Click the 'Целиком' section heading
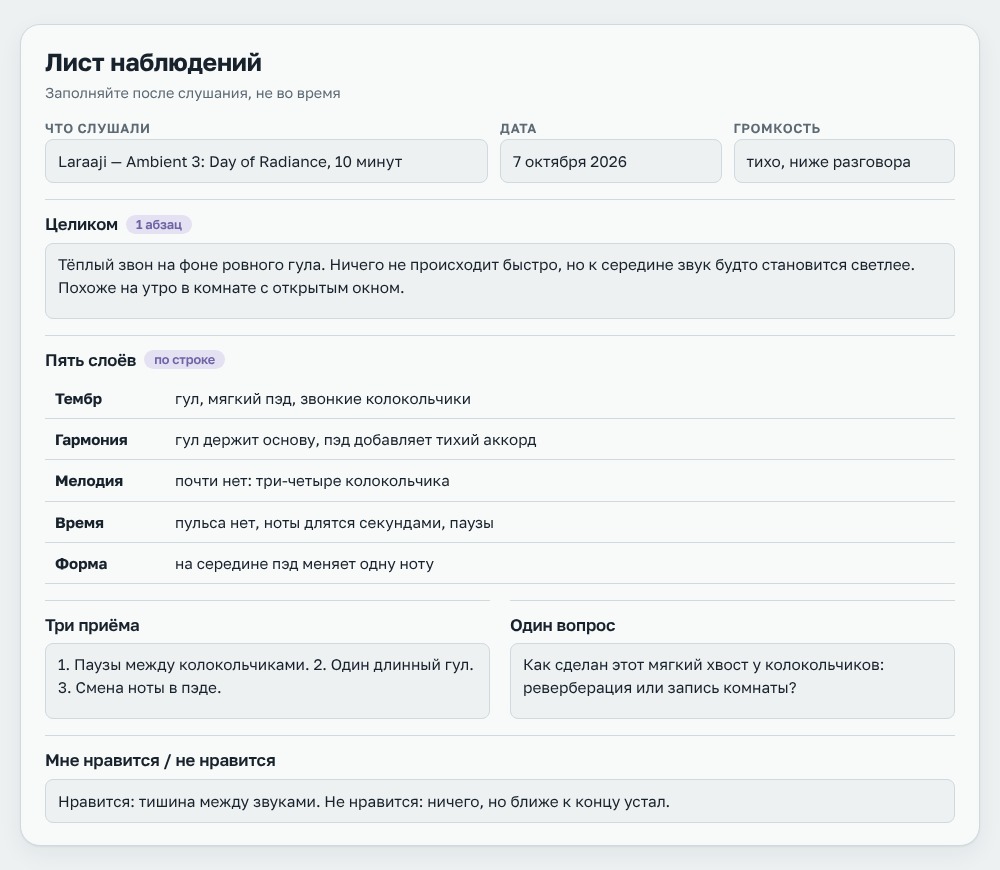Viewport: 1000px width, 870px height. pyautogui.click(x=82, y=225)
